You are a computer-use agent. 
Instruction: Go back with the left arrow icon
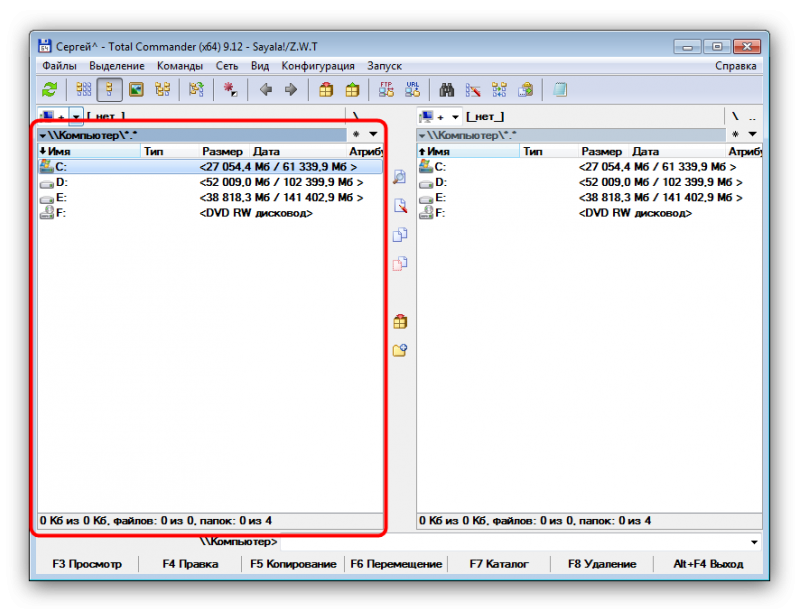pos(265,90)
